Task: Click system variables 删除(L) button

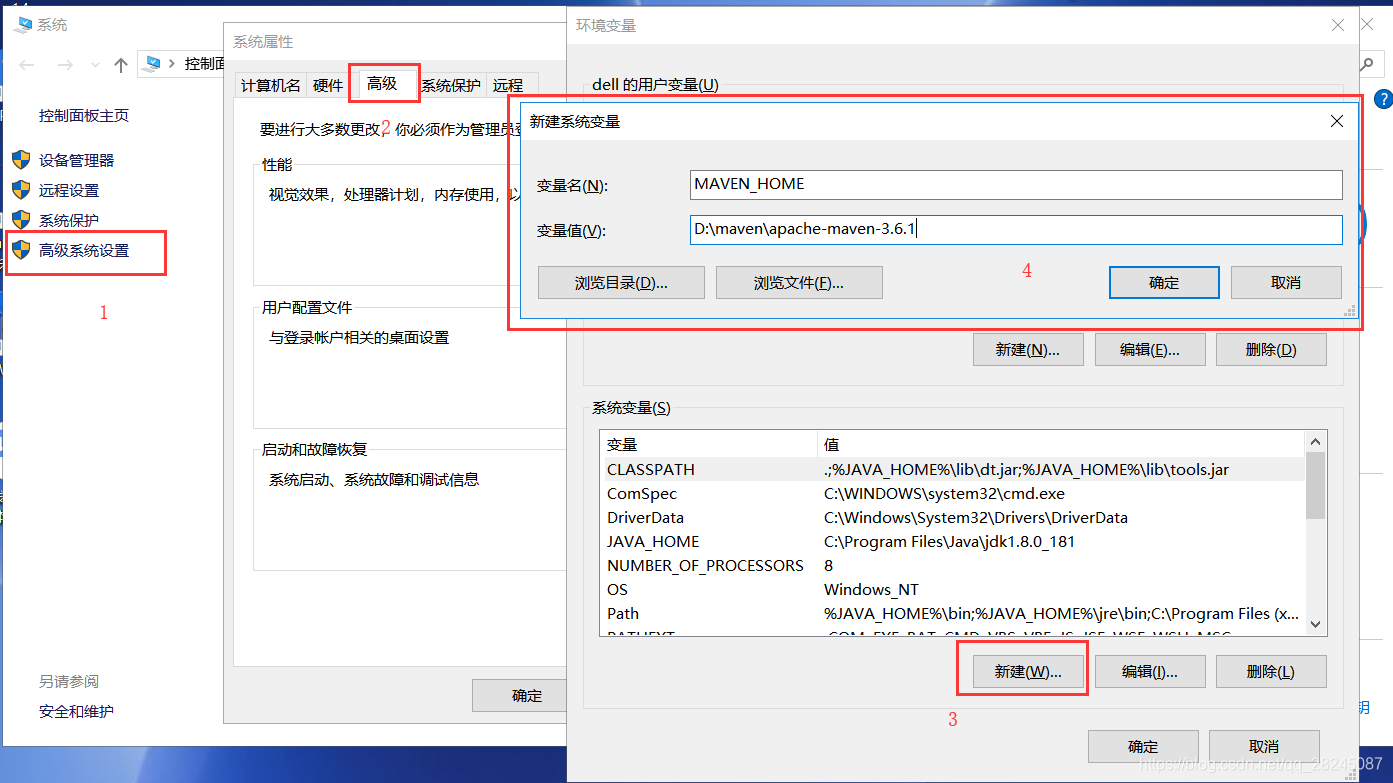Action: (1271, 672)
